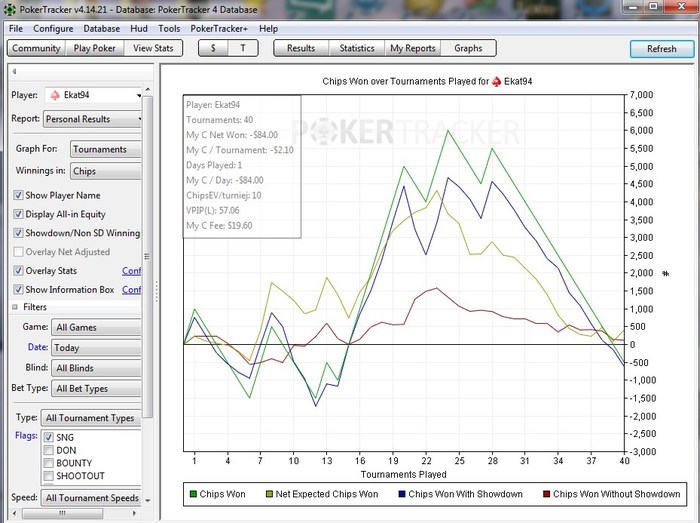Check the Overlay Net Adjusted checkbox
The width and height of the screenshot is (700, 523).
click(18, 252)
